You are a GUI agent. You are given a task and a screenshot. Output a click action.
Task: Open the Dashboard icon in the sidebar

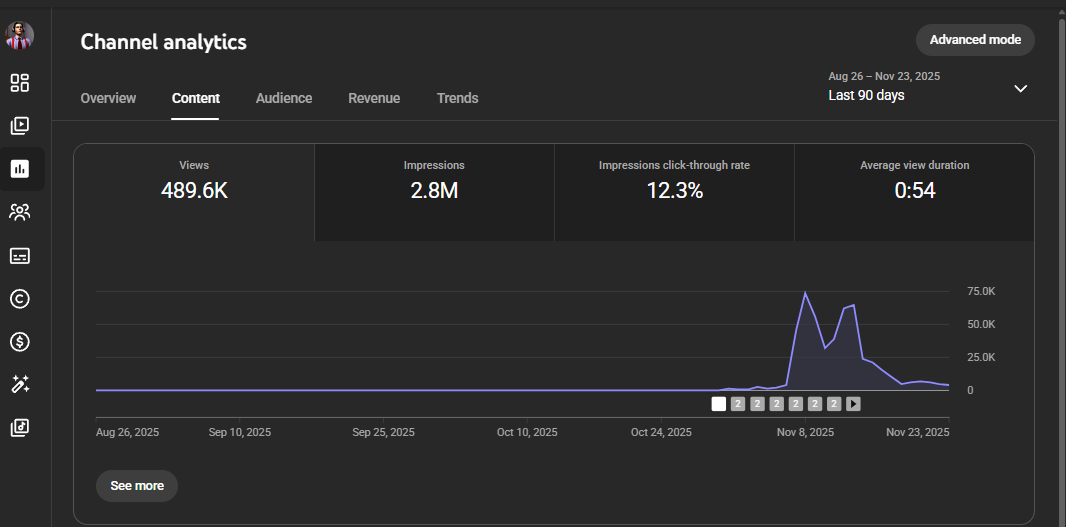(x=20, y=83)
